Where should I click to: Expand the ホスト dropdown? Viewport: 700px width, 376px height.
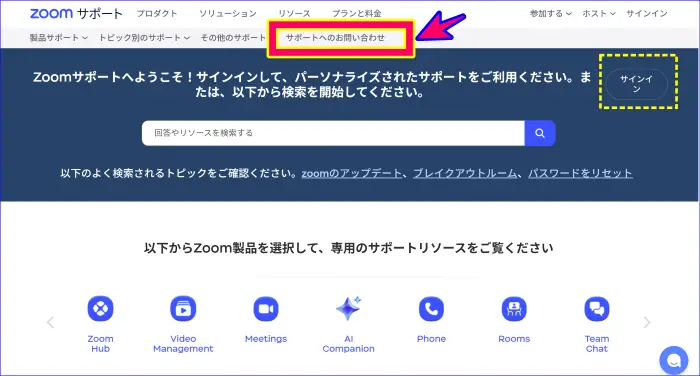tap(599, 14)
